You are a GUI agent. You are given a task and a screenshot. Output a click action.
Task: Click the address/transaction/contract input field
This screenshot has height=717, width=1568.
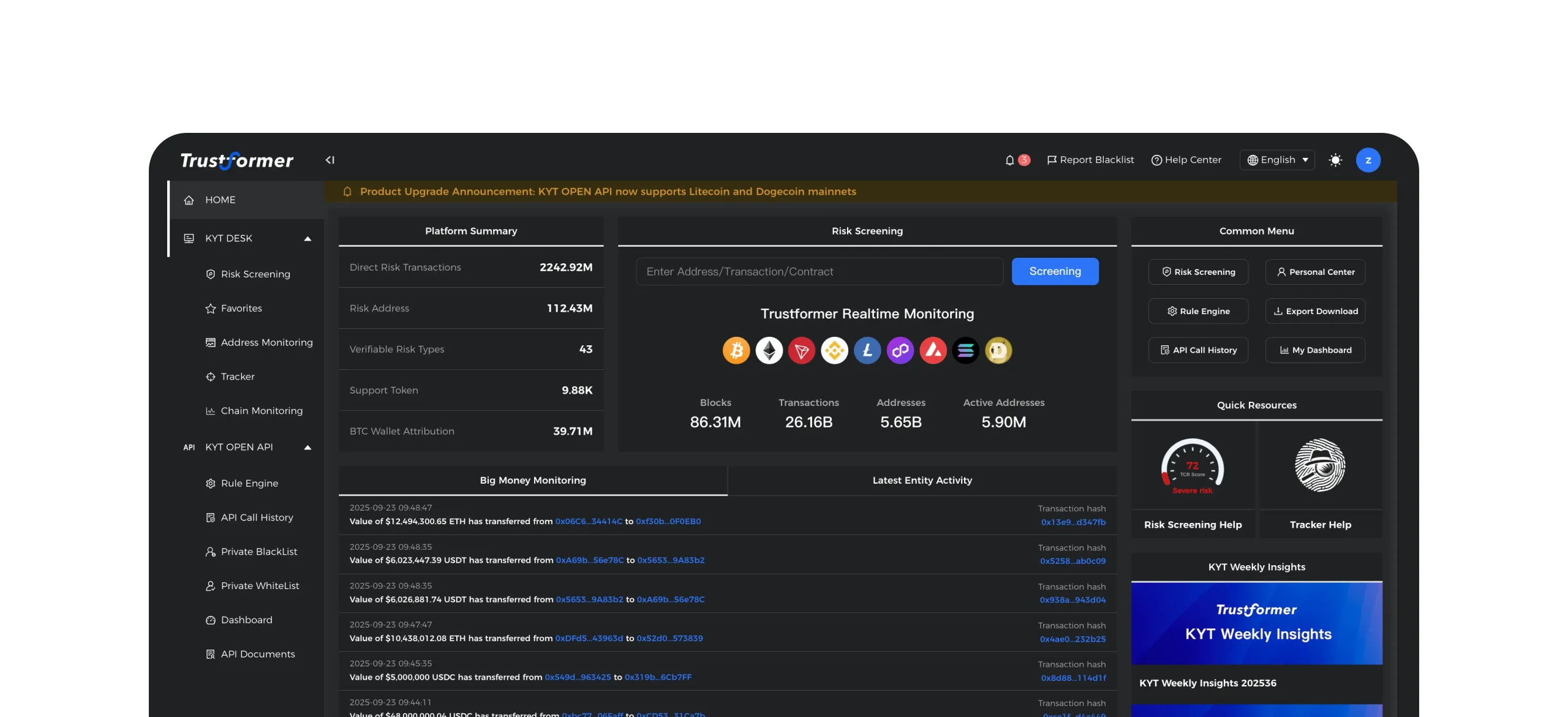pyautogui.click(x=820, y=272)
